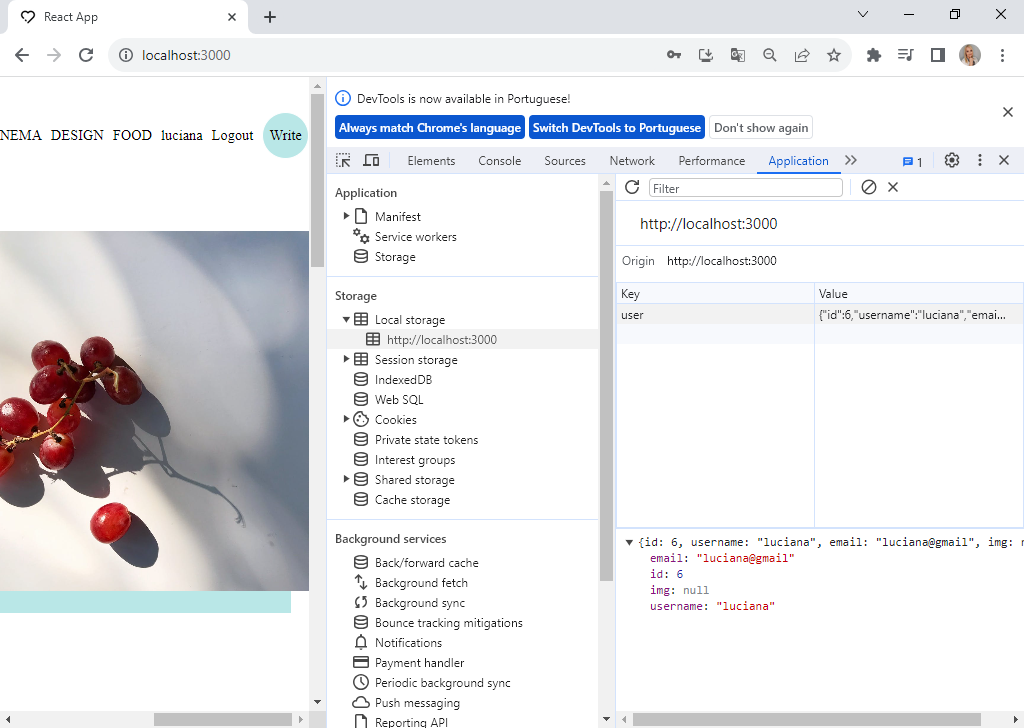Reload the localhost:3000 page
Viewport: 1024px width, 728px height.
click(x=86, y=55)
